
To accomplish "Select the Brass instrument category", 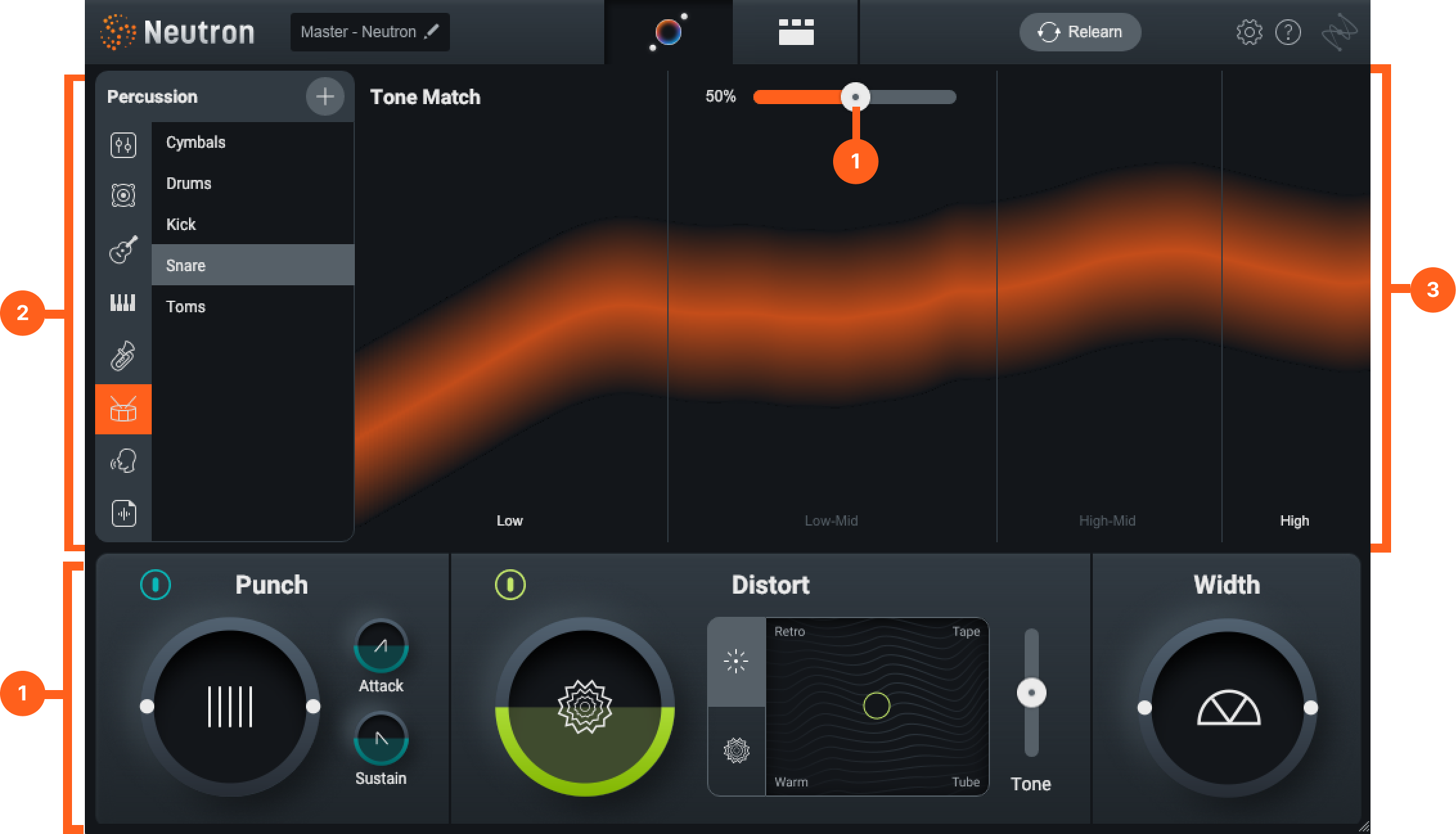I will point(123,355).
